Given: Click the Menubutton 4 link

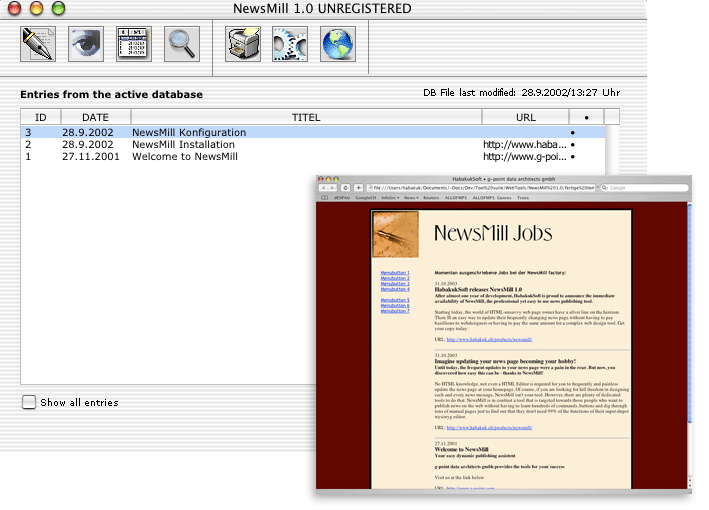Looking at the screenshot, I should (x=395, y=289).
